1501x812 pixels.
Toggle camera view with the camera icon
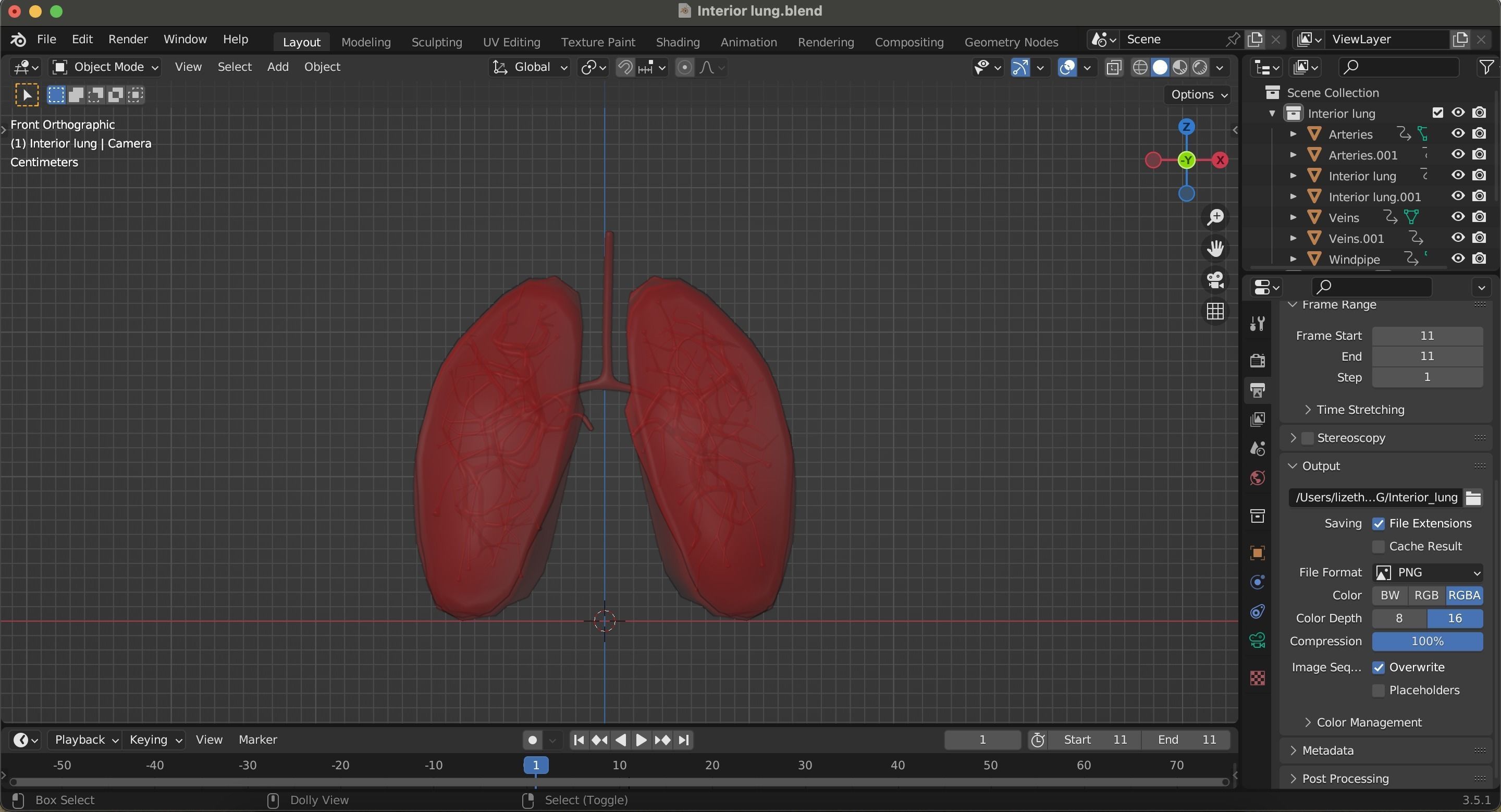[1215, 279]
